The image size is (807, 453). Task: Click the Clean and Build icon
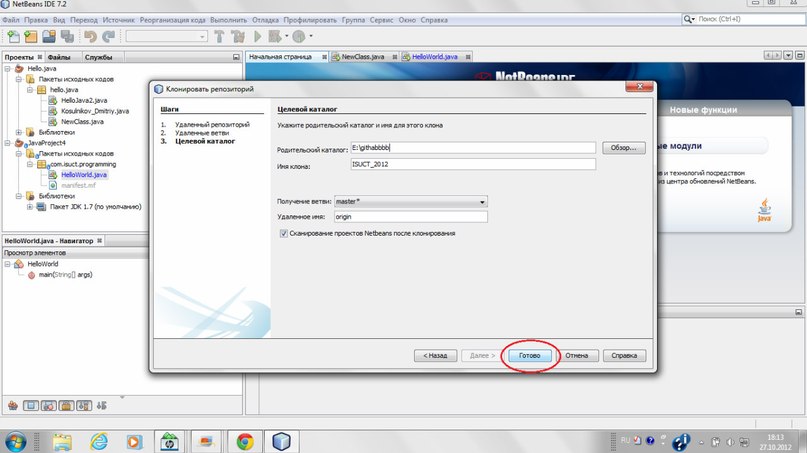(x=238, y=37)
